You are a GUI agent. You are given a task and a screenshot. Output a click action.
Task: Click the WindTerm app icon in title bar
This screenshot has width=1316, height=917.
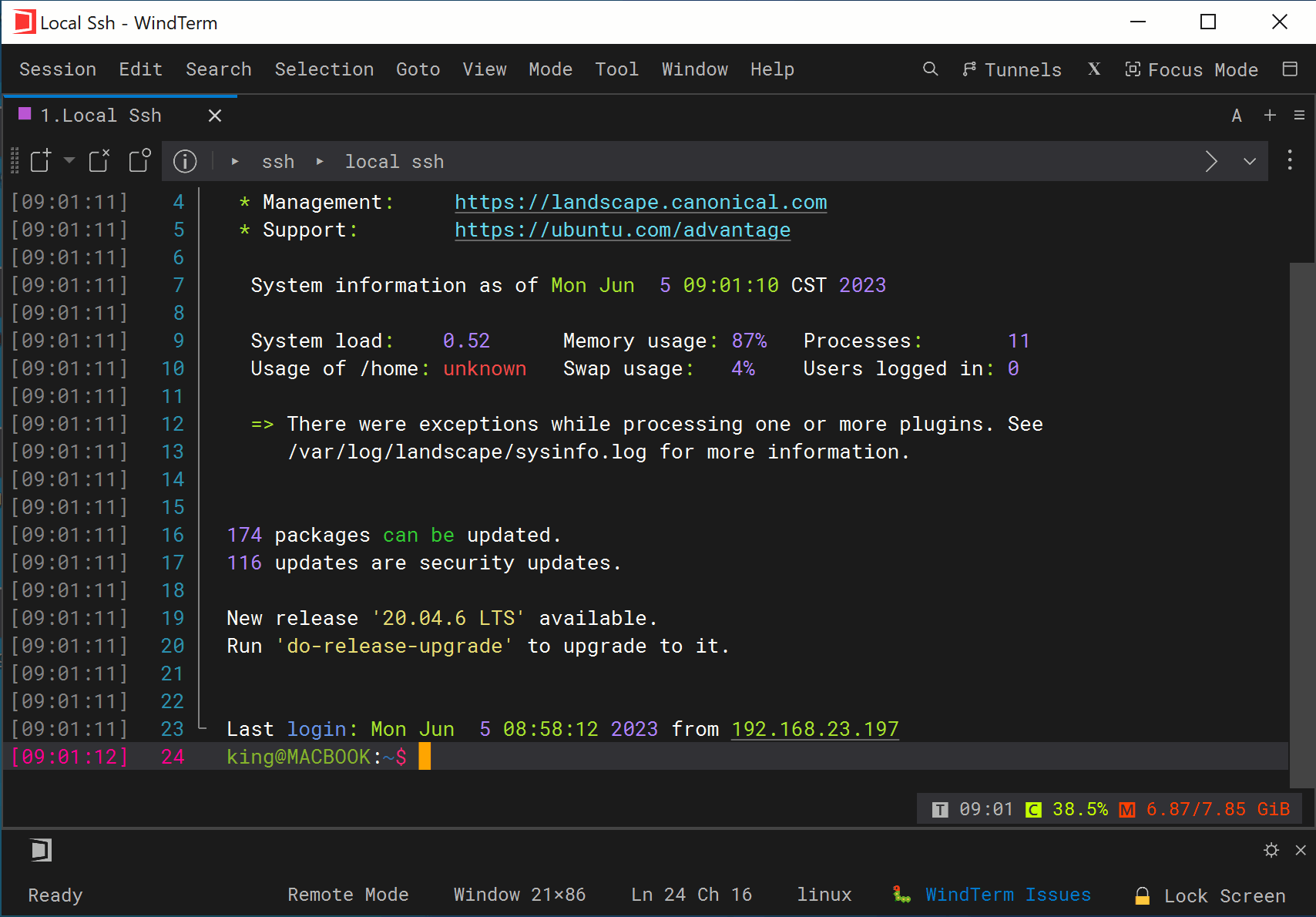pyautogui.click(x=24, y=22)
